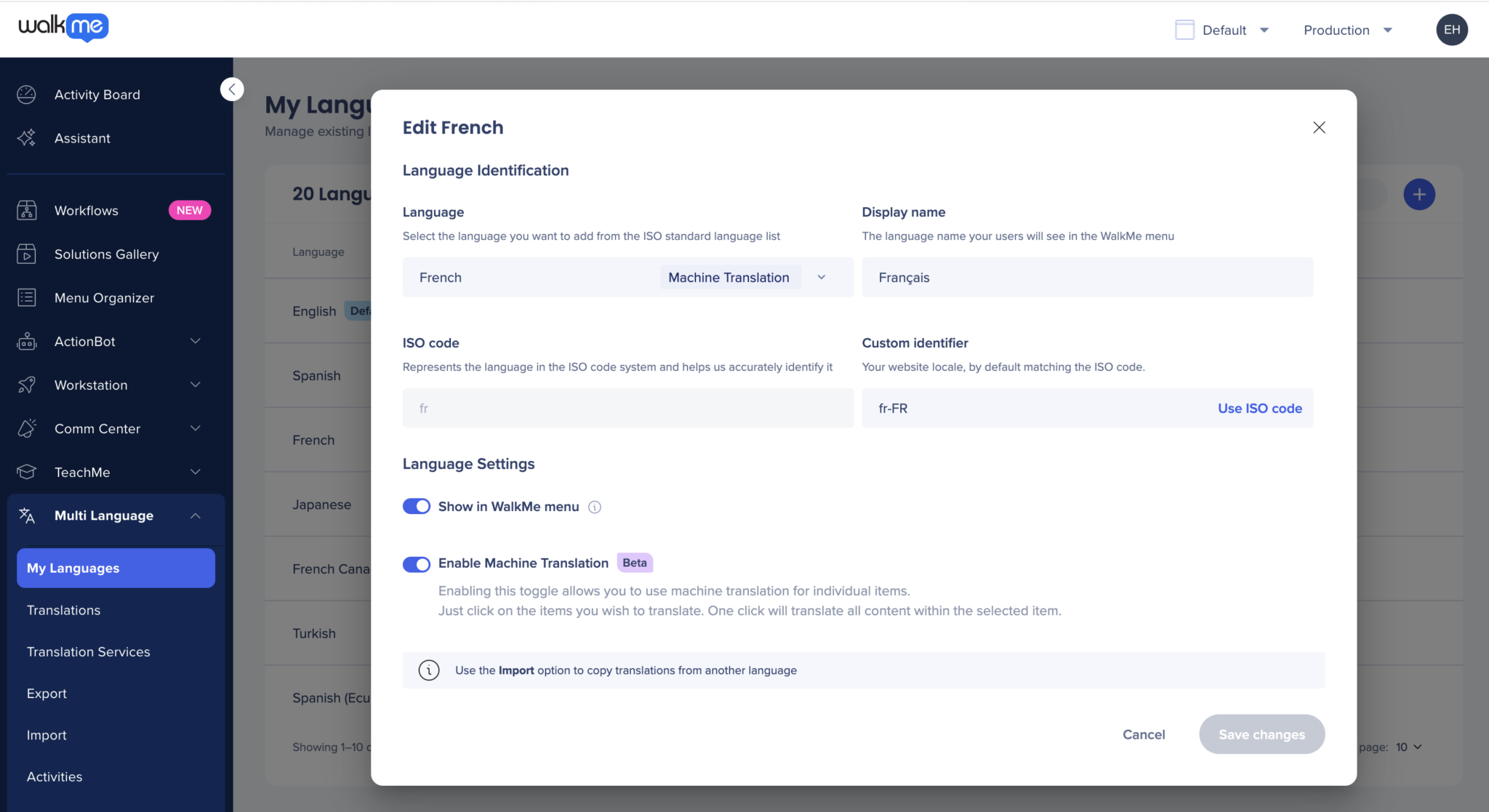Image resolution: width=1489 pixels, height=812 pixels.
Task: Open the Translation Services page
Action: point(89,651)
